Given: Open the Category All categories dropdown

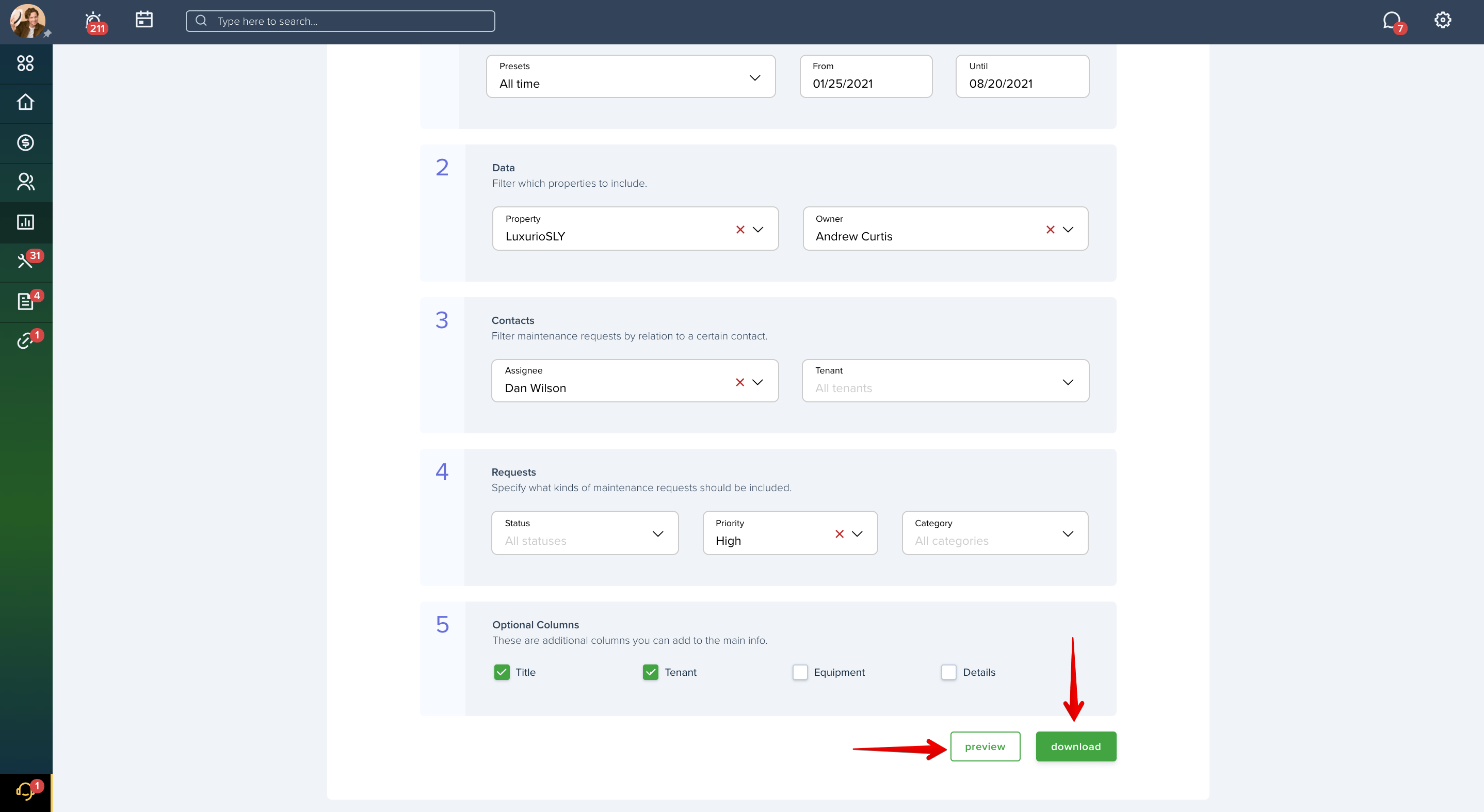Looking at the screenshot, I should [x=995, y=533].
